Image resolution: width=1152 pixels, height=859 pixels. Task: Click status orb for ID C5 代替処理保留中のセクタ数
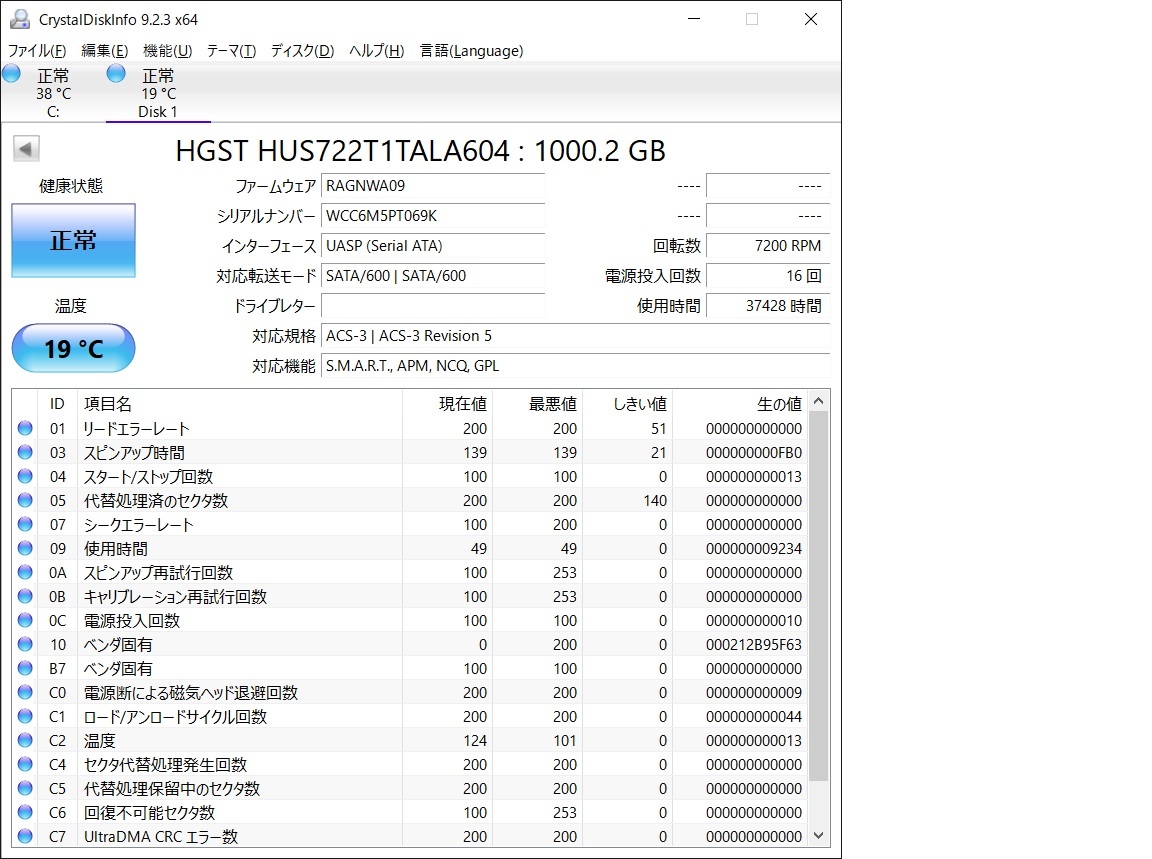[x=25, y=788]
